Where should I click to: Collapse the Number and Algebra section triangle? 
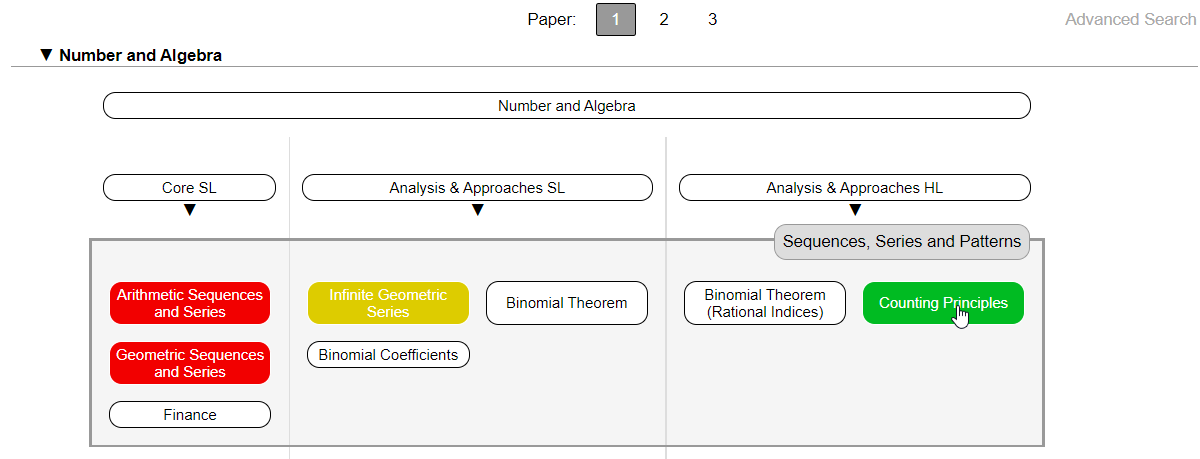click(x=46, y=55)
